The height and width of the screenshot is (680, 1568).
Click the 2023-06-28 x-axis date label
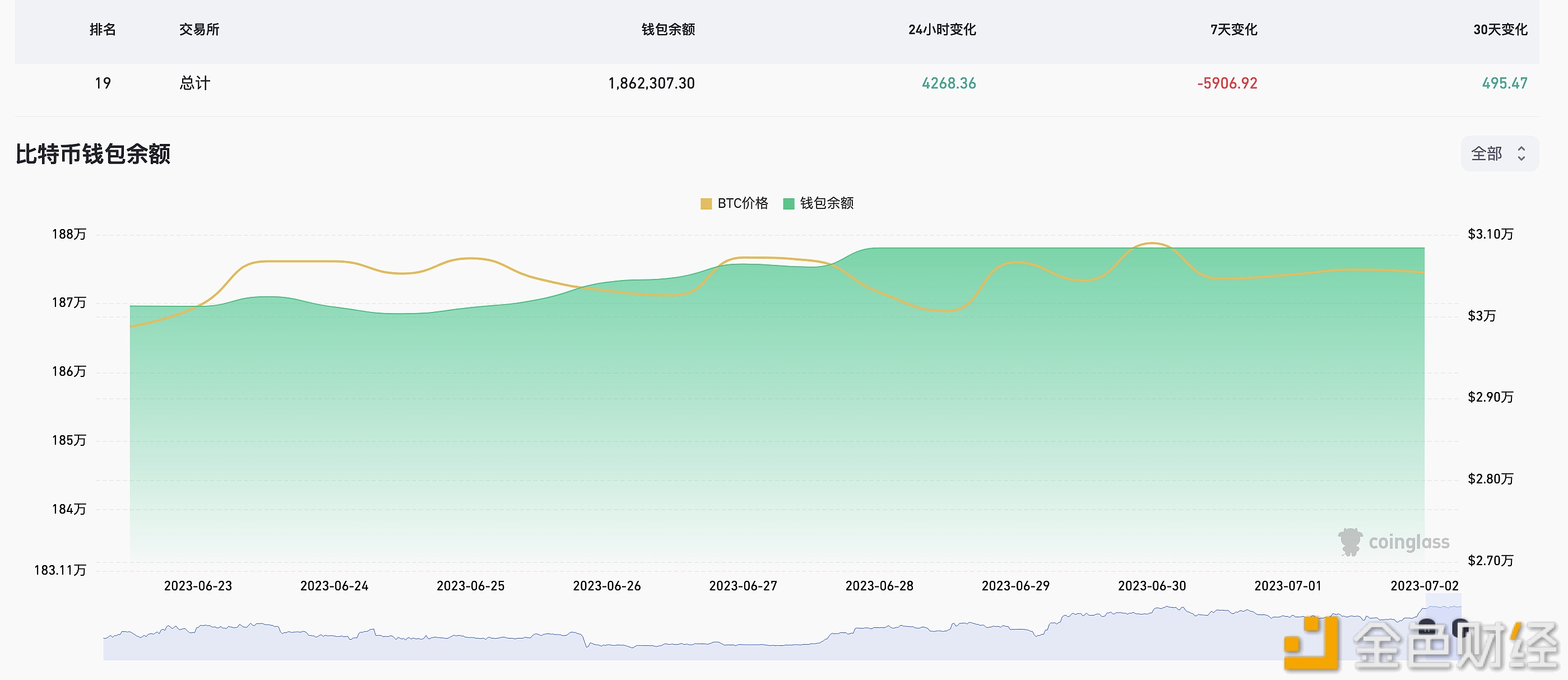[x=880, y=586]
